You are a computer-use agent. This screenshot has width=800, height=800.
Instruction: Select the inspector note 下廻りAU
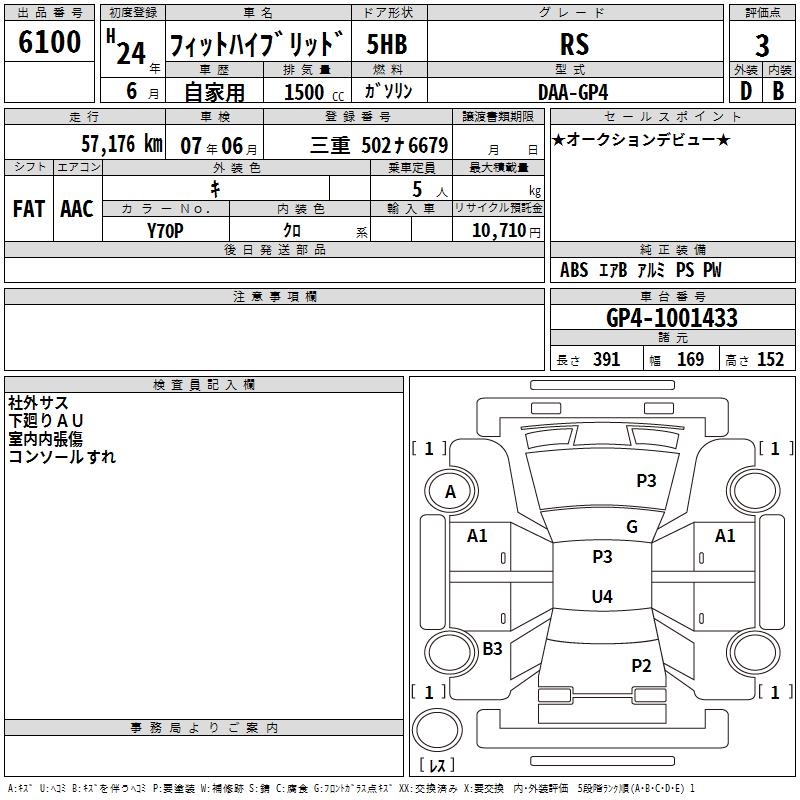[x=46, y=420]
